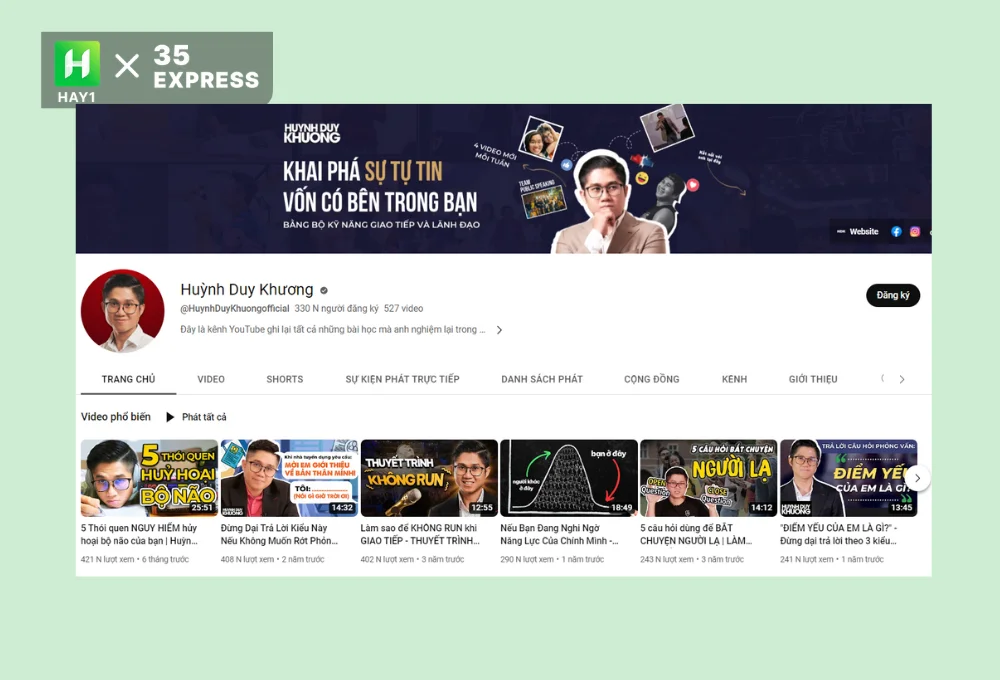Open the GIỚI THIỆU tab

[x=813, y=379]
